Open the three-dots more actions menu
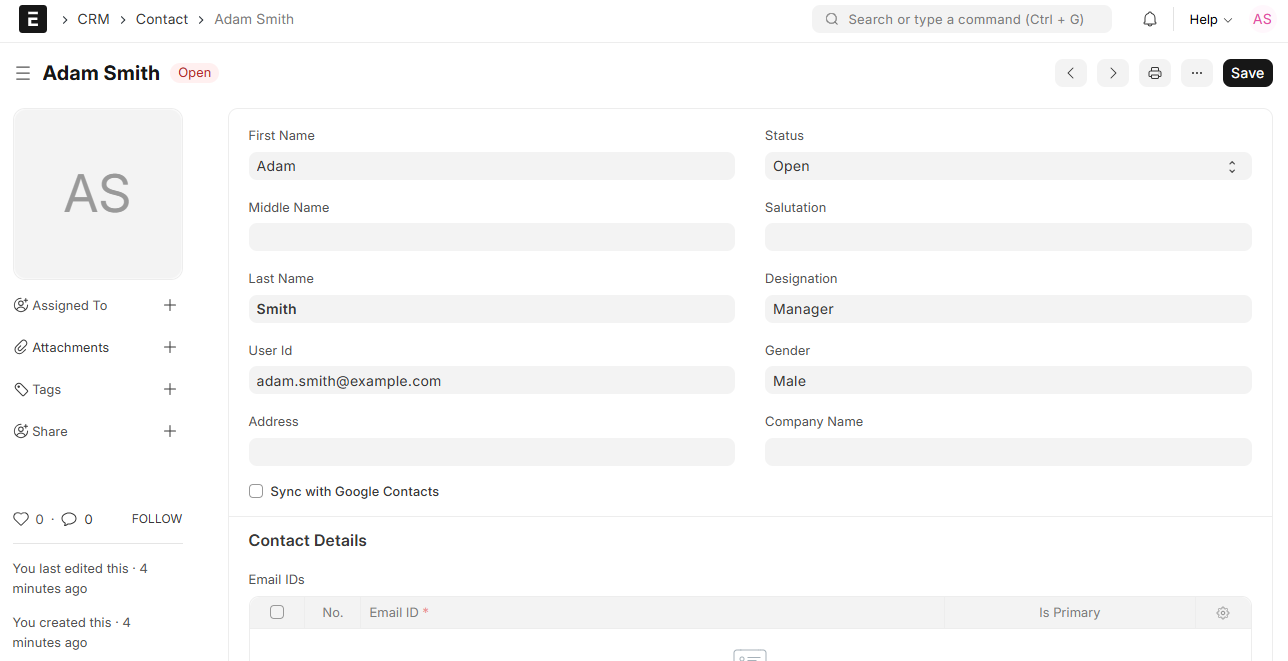The height and width of the screenshot is (661, 1288). click(x=1197, y=73)
